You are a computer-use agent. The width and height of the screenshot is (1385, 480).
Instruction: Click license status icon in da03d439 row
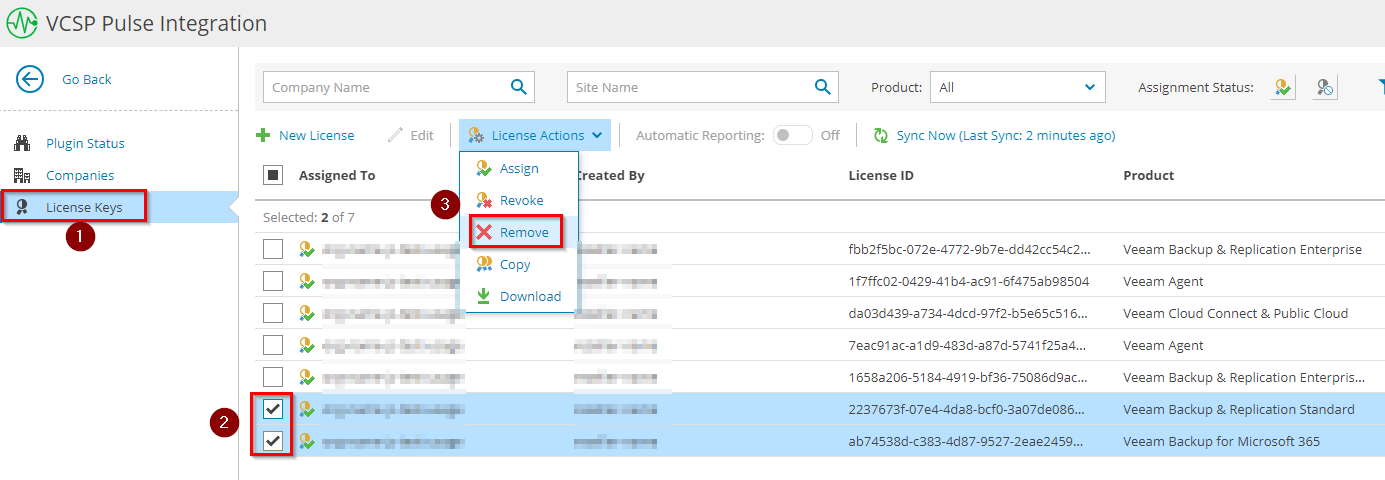307,313
